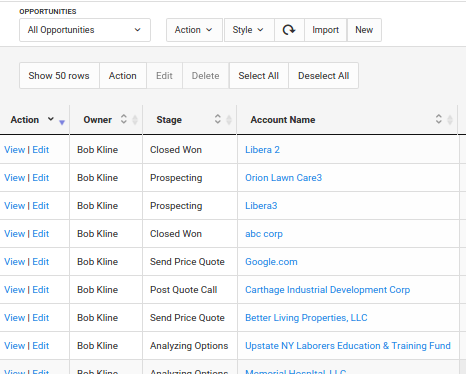Click Edit link in Libera3 row
This screenshot has width=466, height=374.
coord(41,206)
